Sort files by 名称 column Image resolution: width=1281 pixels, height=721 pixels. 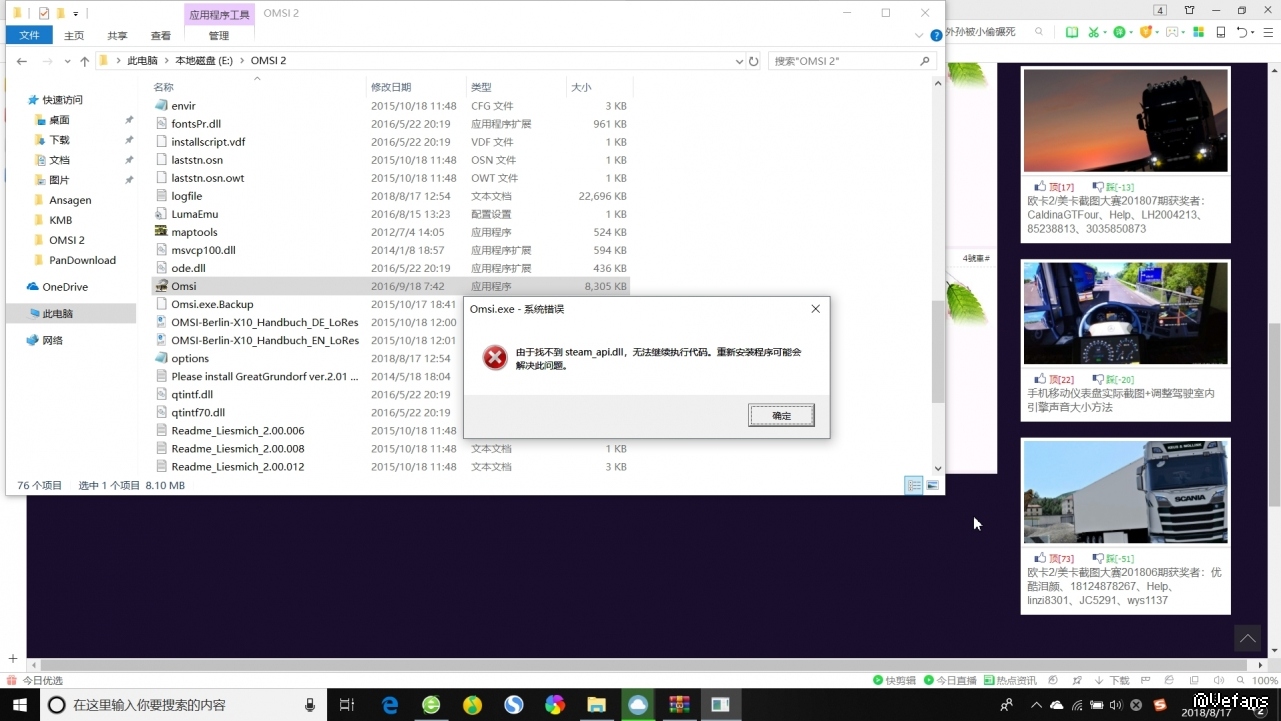pos(163,87)
